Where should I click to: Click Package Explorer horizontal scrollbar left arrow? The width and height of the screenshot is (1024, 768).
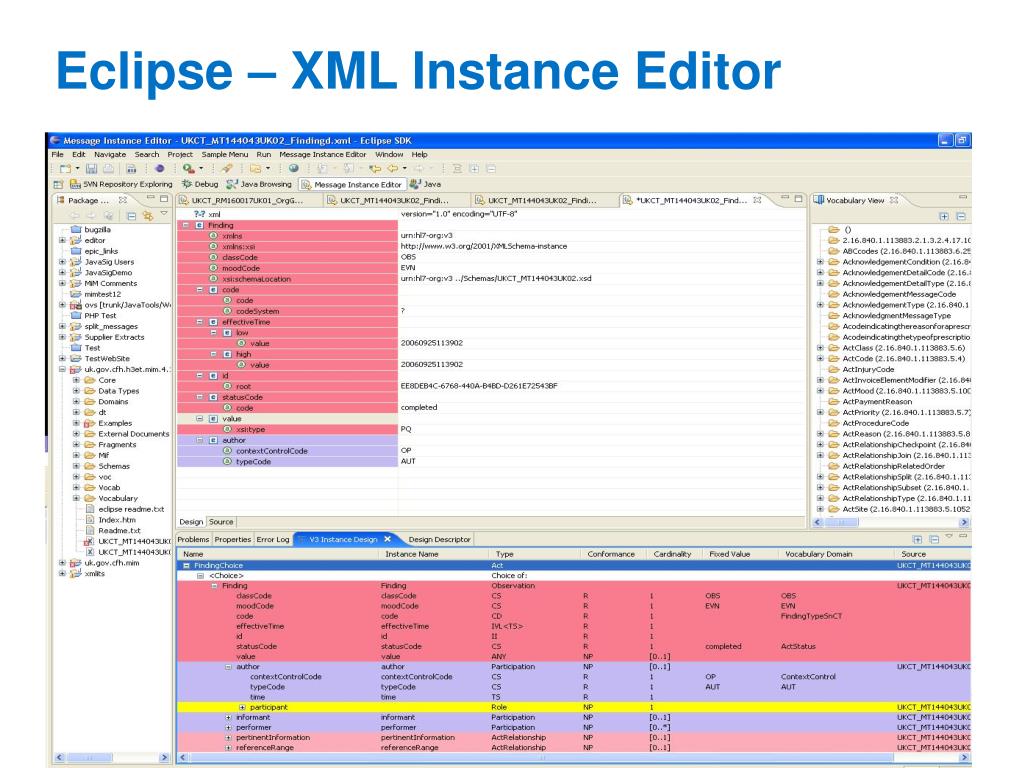(59, 758)
